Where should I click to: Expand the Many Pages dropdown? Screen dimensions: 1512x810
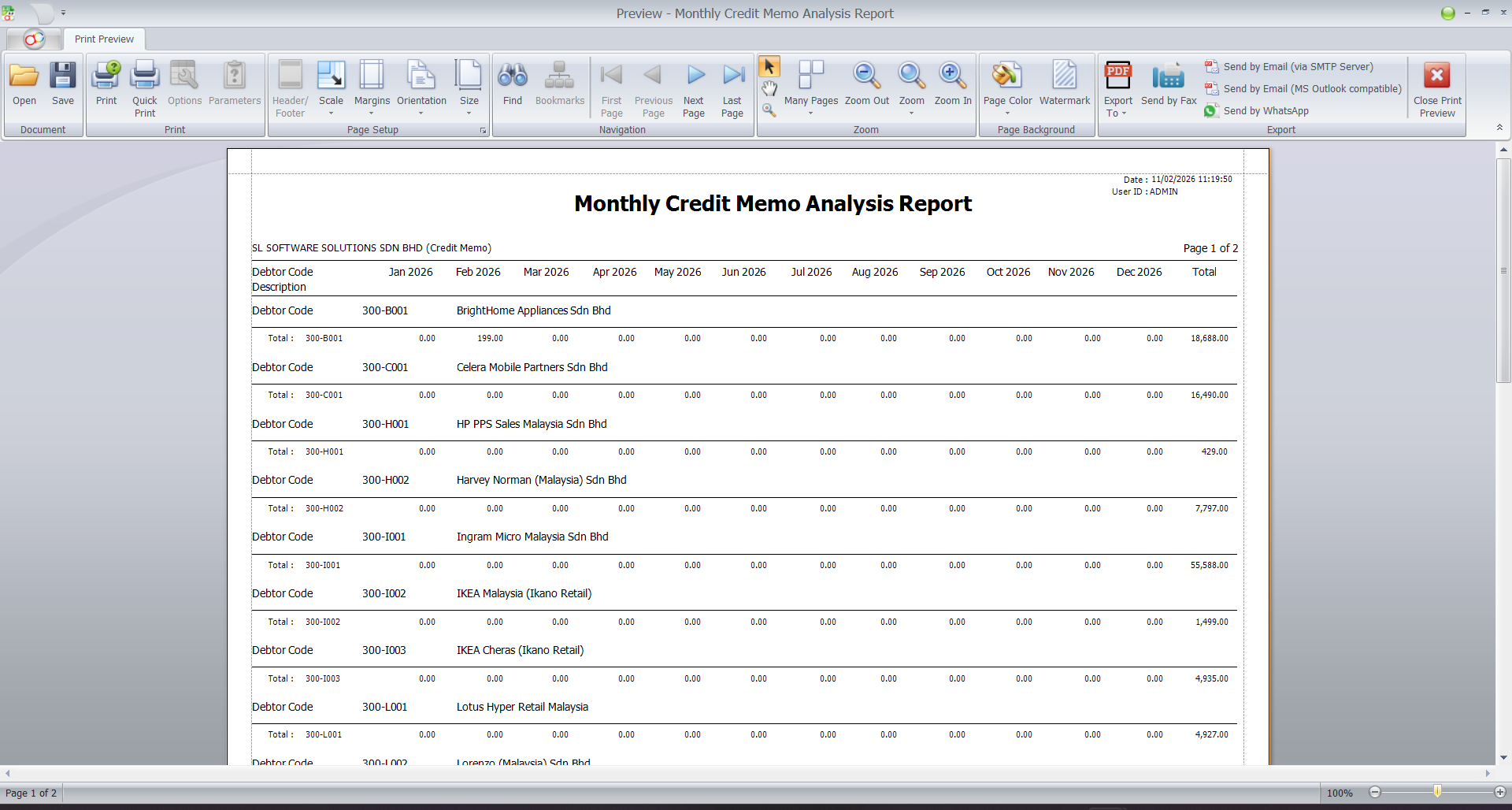811,113
